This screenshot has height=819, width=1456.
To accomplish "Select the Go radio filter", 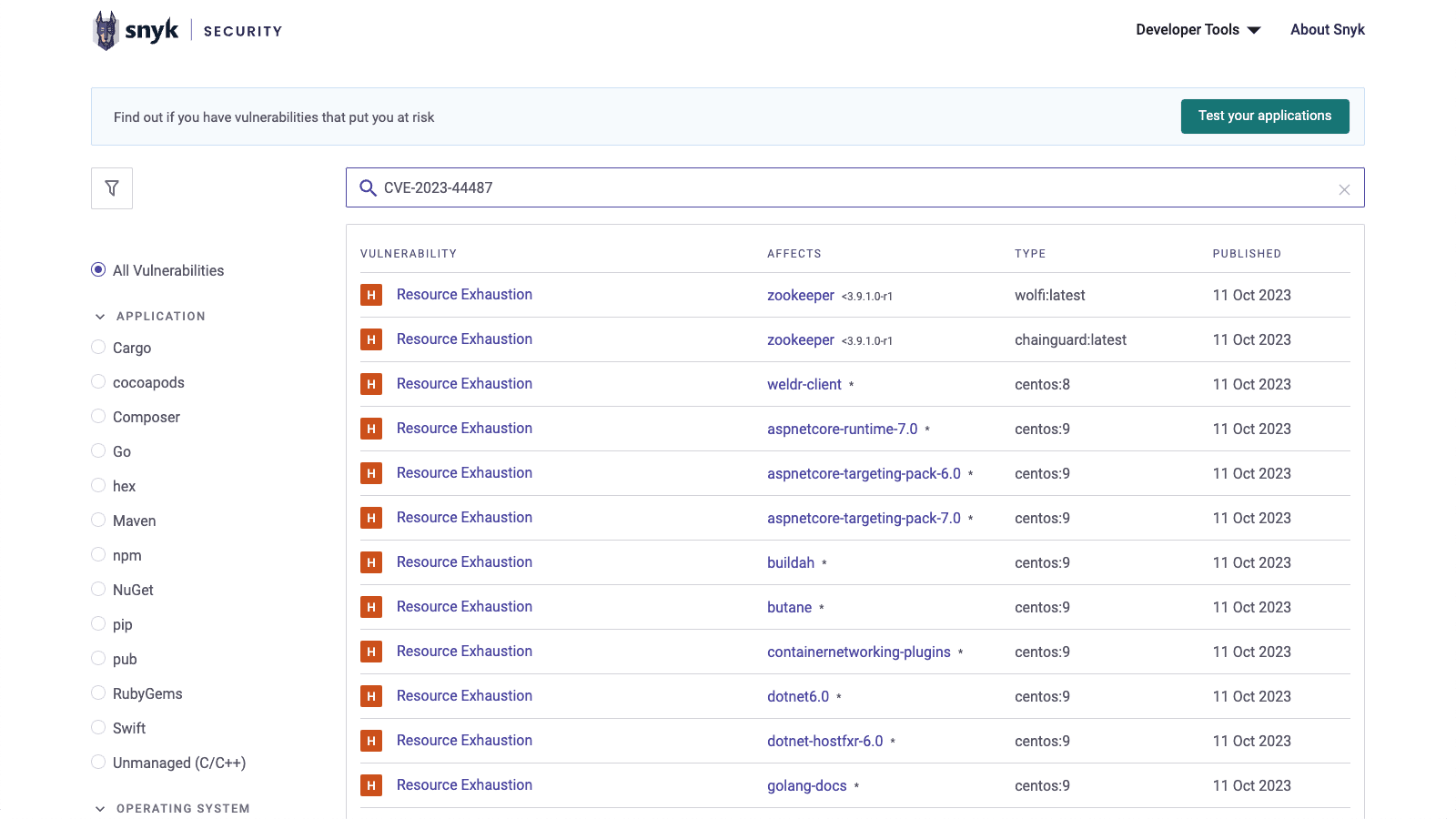I will click(x=98, y=450).
